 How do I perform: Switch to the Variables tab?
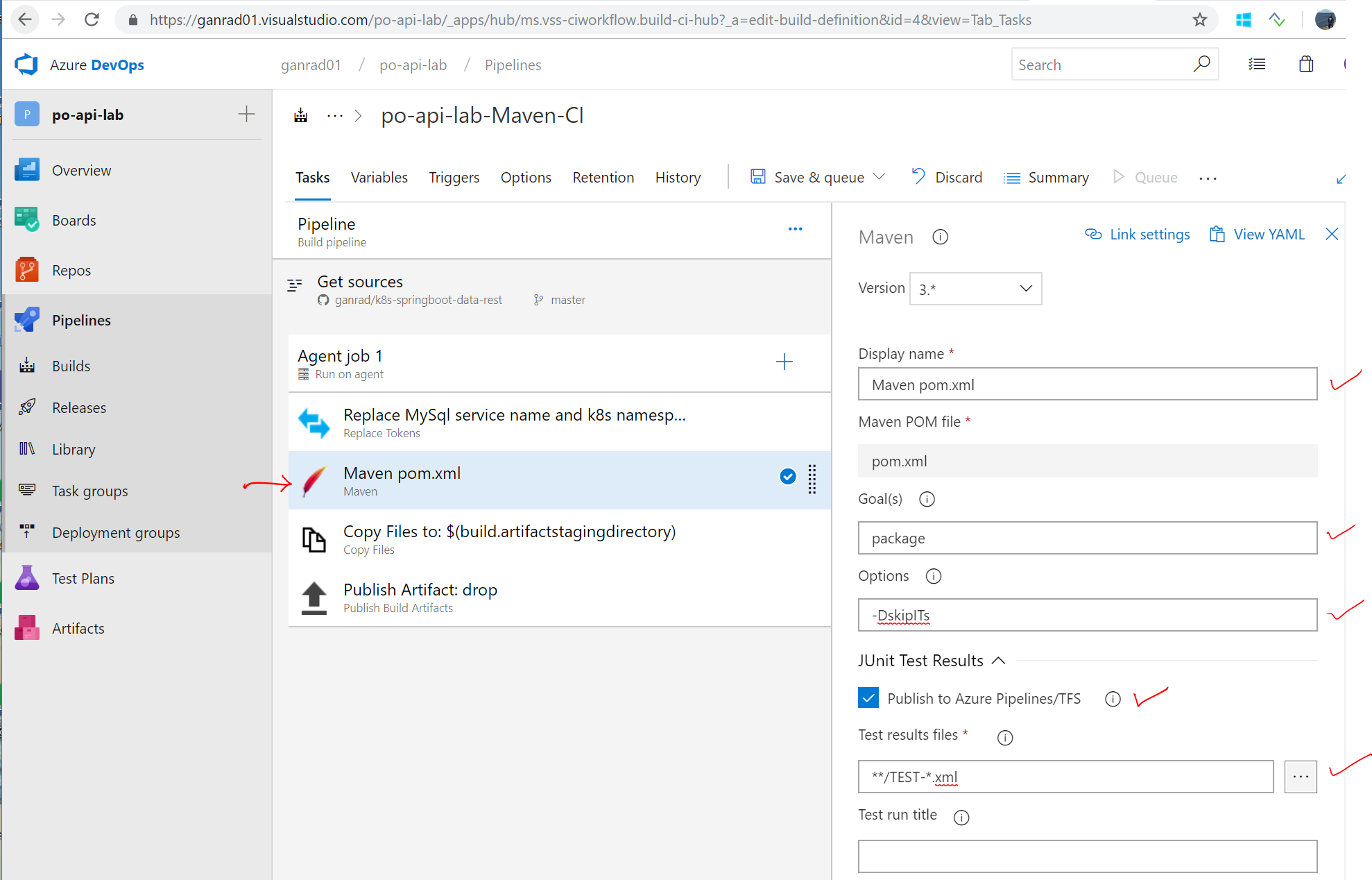(379, 177)
